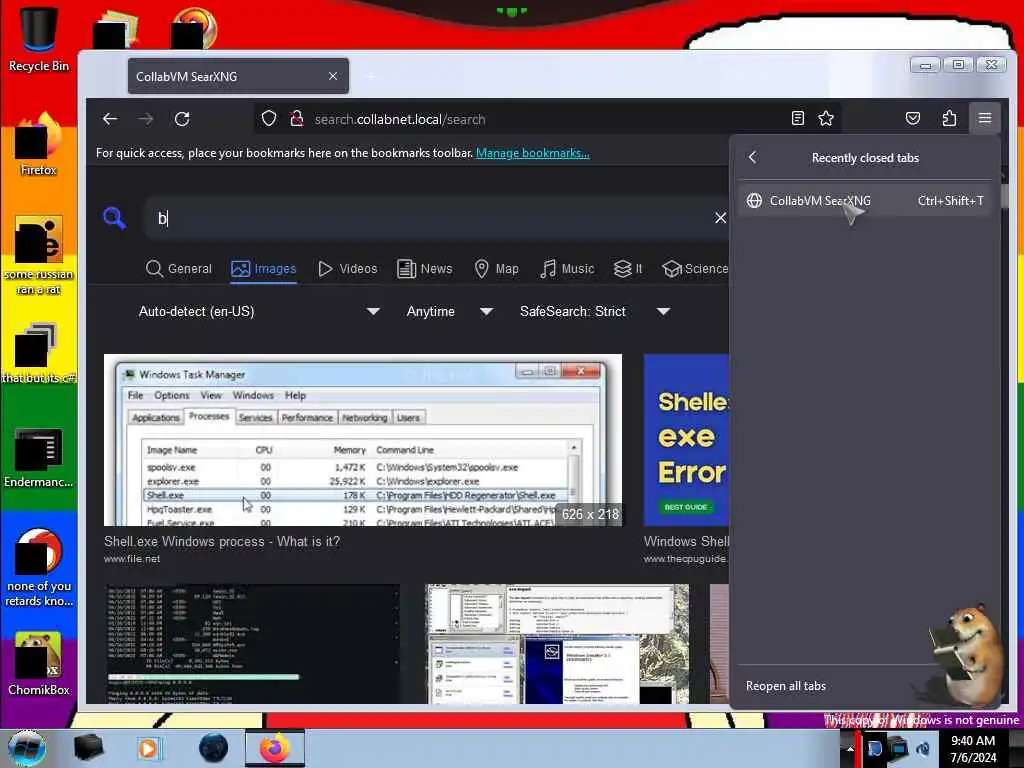The width and height of the screenshot is (1024, 768).
Task: Bookmark this page with the star icon
Action: [826, 118]
